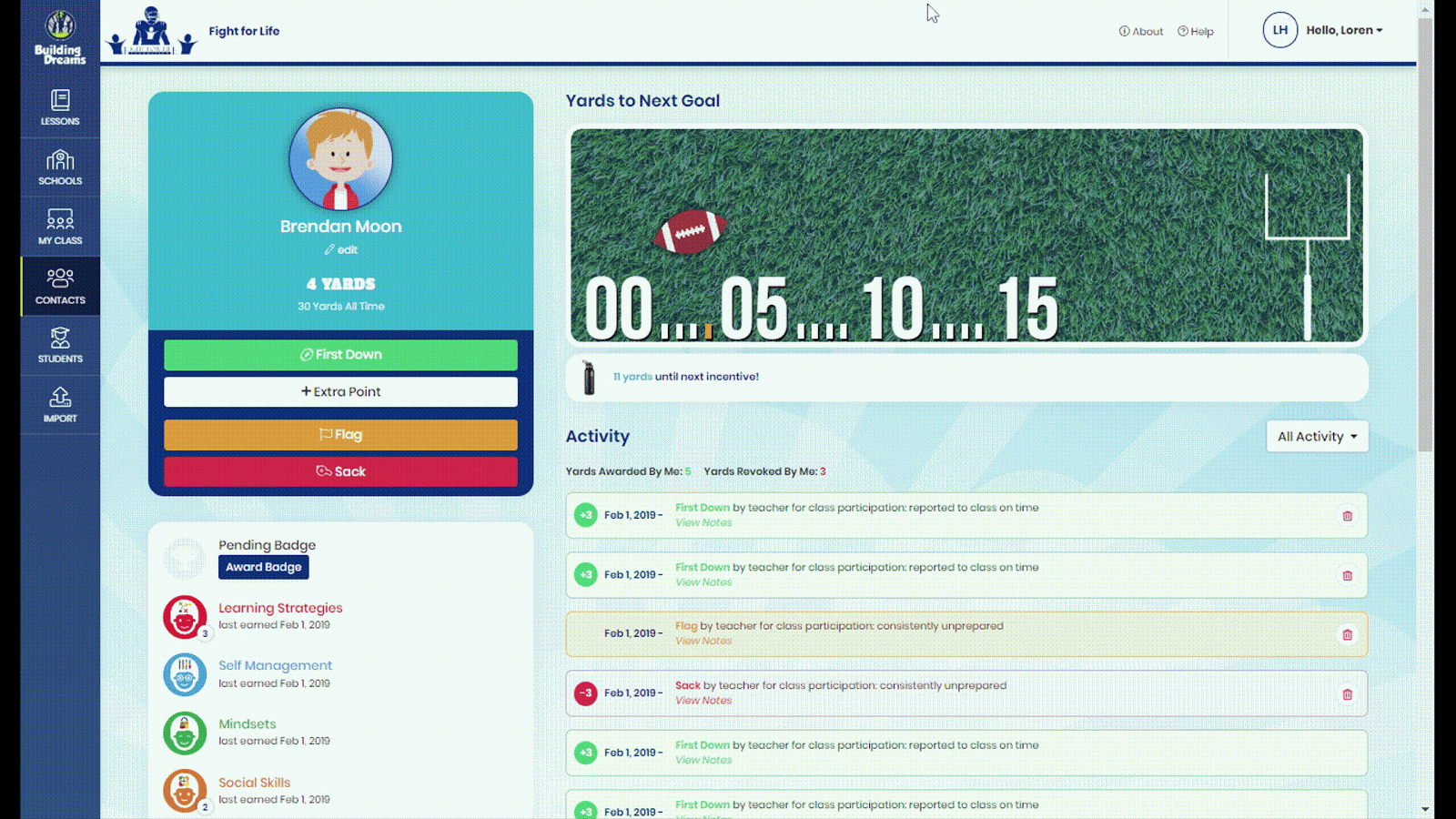Click the scrollbar up arrow
Image resolution: width=1456 pixels, height=819 pixels.
pyautogui.click(x=1425, y=8)
